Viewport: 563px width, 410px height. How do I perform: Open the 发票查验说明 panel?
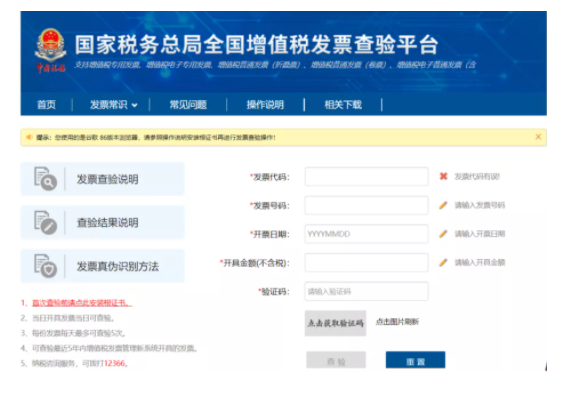[x=102, y=179]
